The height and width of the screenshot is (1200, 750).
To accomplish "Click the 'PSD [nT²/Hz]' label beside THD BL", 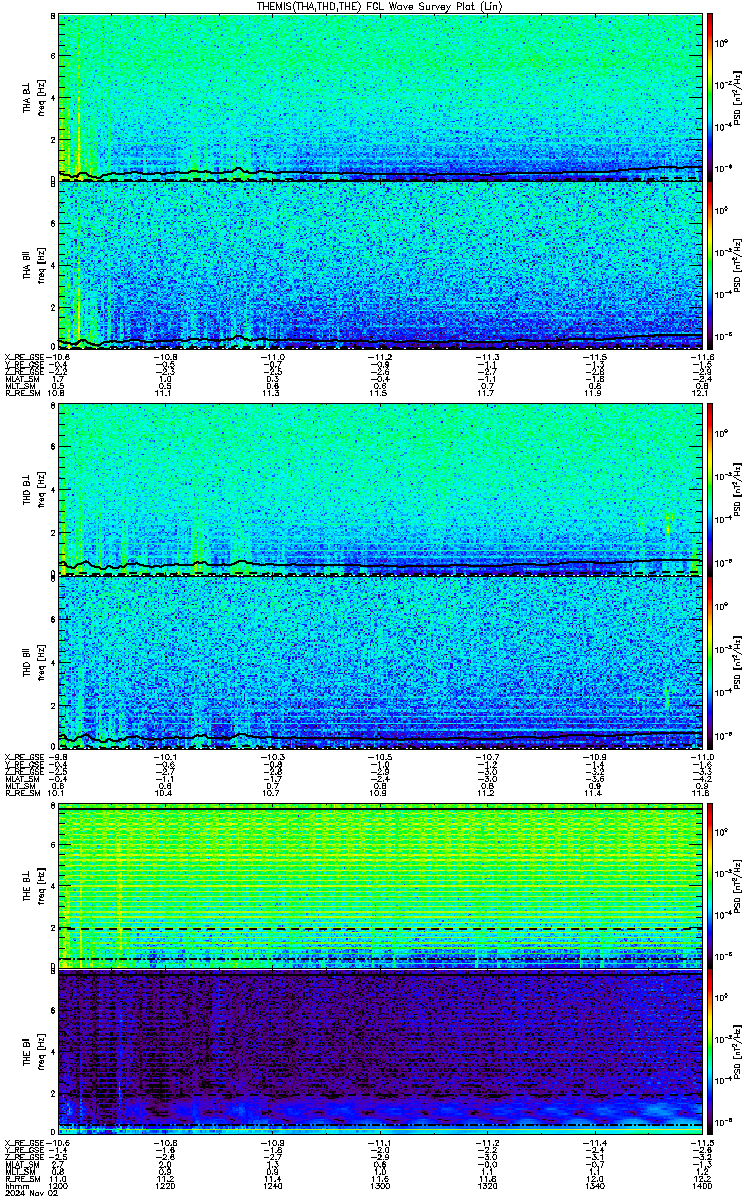I will coord(737,490).
